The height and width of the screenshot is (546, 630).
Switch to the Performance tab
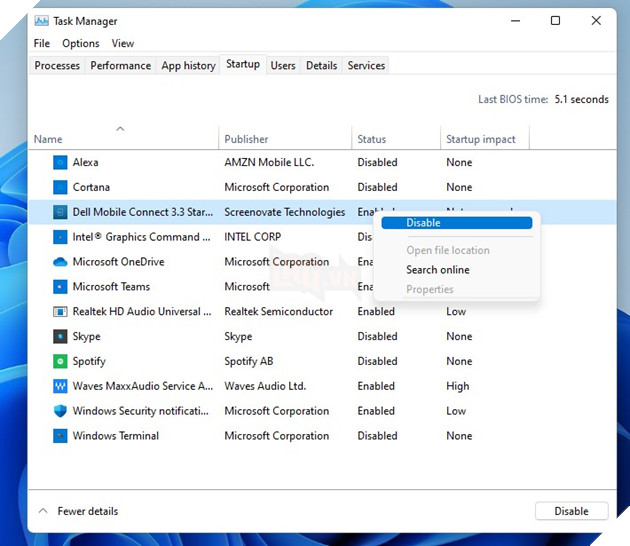click(121, 65)
